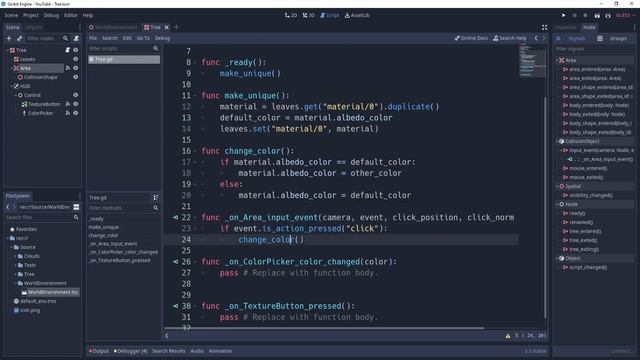This screenshot has height=360, width=640.
Task: Open the Scene menu
Action: [x=11, y=16]
